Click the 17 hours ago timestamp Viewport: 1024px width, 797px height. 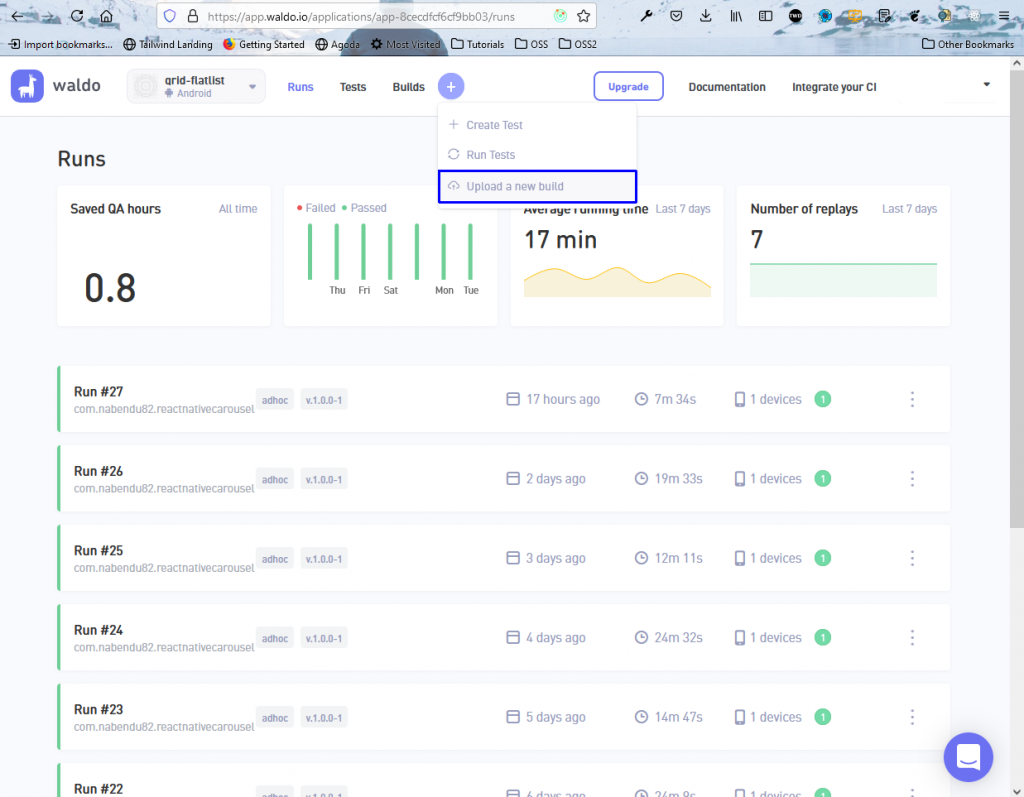(563, 399)
